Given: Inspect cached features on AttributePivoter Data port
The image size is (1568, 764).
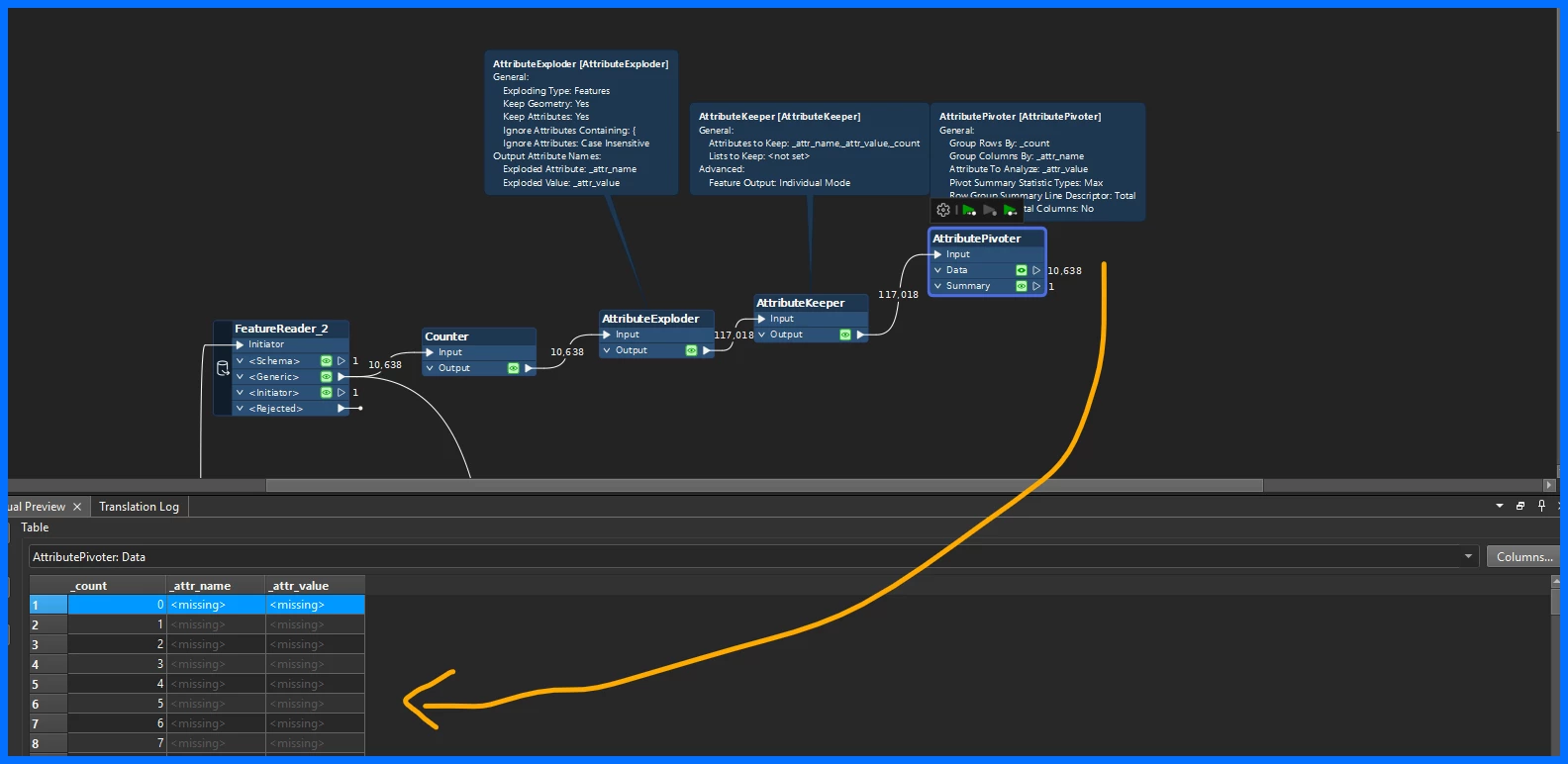Looking at the screenshot, I should click(x=1021, y=270).
